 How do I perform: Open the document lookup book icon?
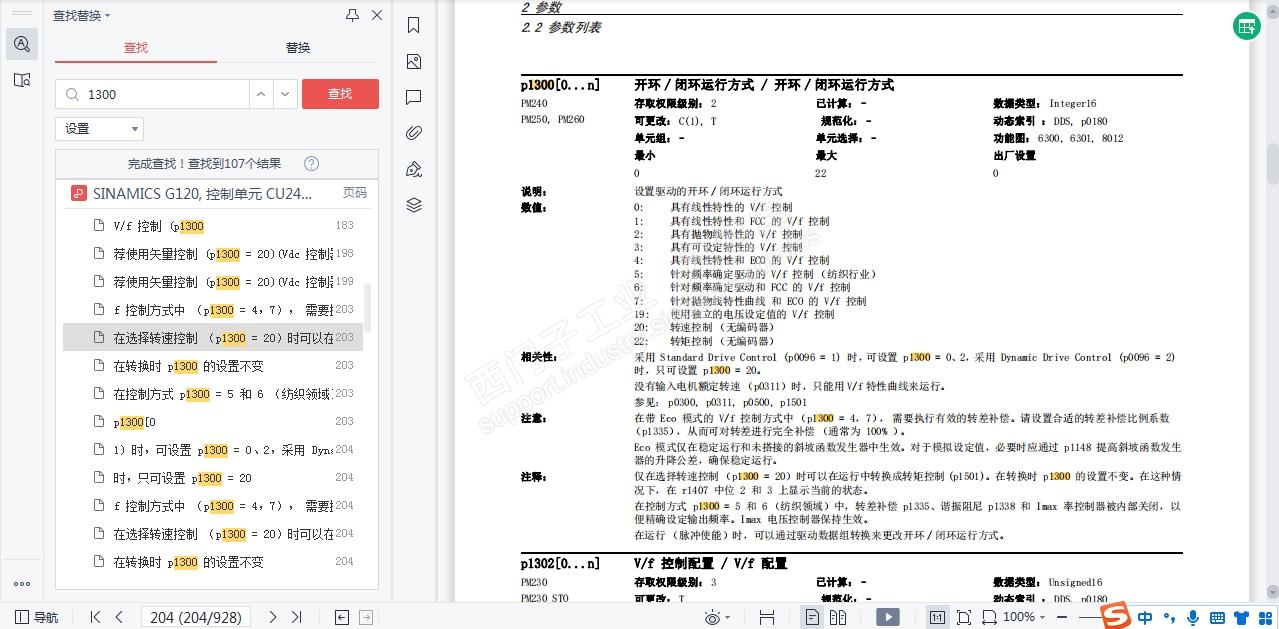pos(22,80)
